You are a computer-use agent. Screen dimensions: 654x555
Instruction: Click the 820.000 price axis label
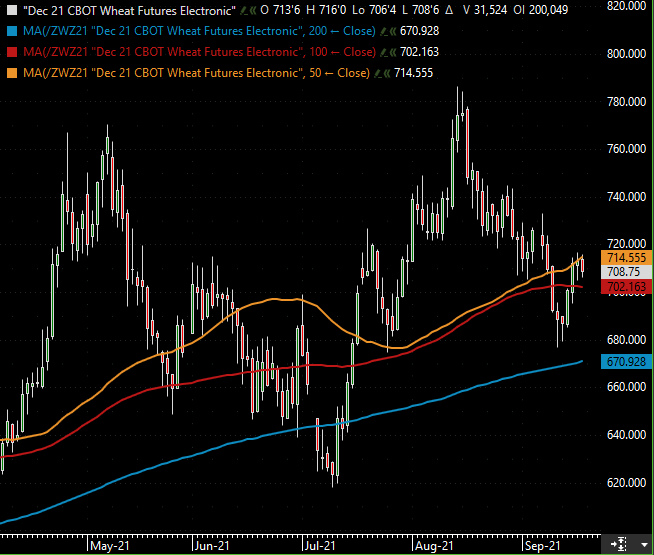point(626,6)
